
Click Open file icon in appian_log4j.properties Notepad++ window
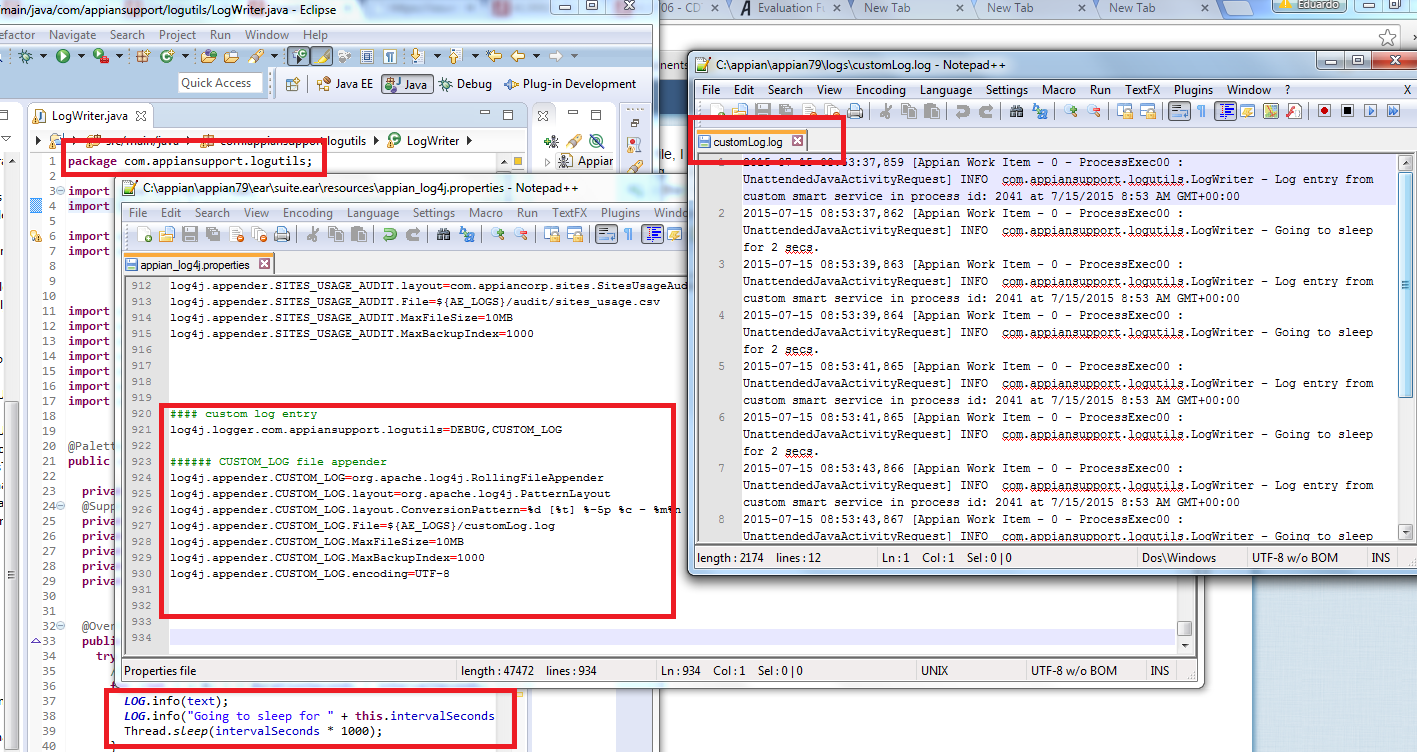pos(167,235)
